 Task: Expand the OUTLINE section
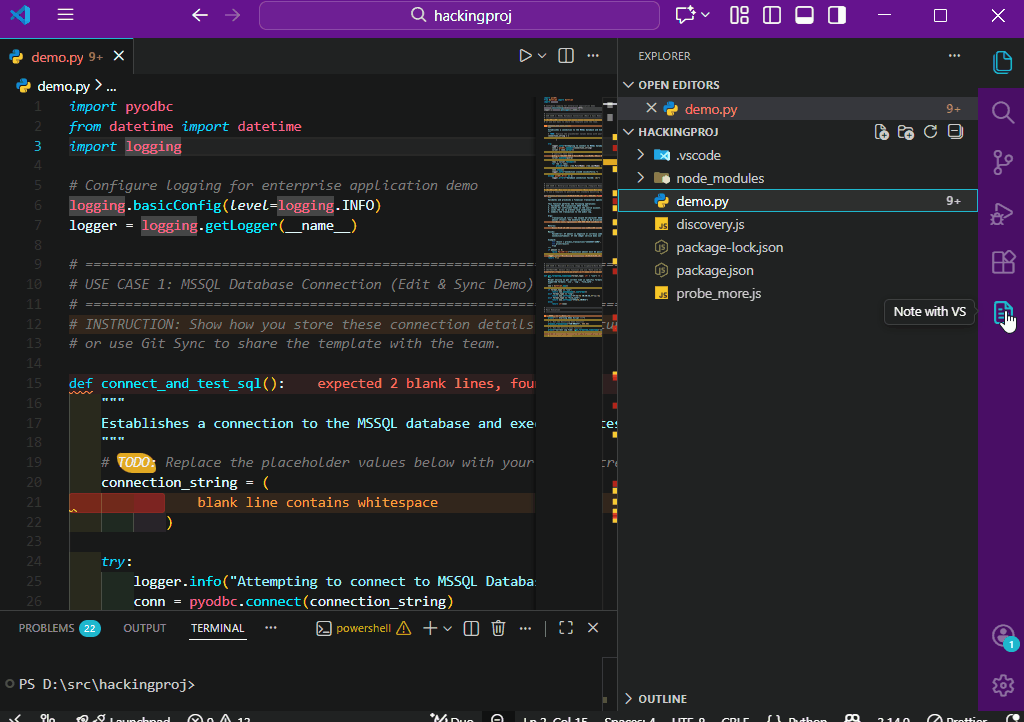coord(662,699)
